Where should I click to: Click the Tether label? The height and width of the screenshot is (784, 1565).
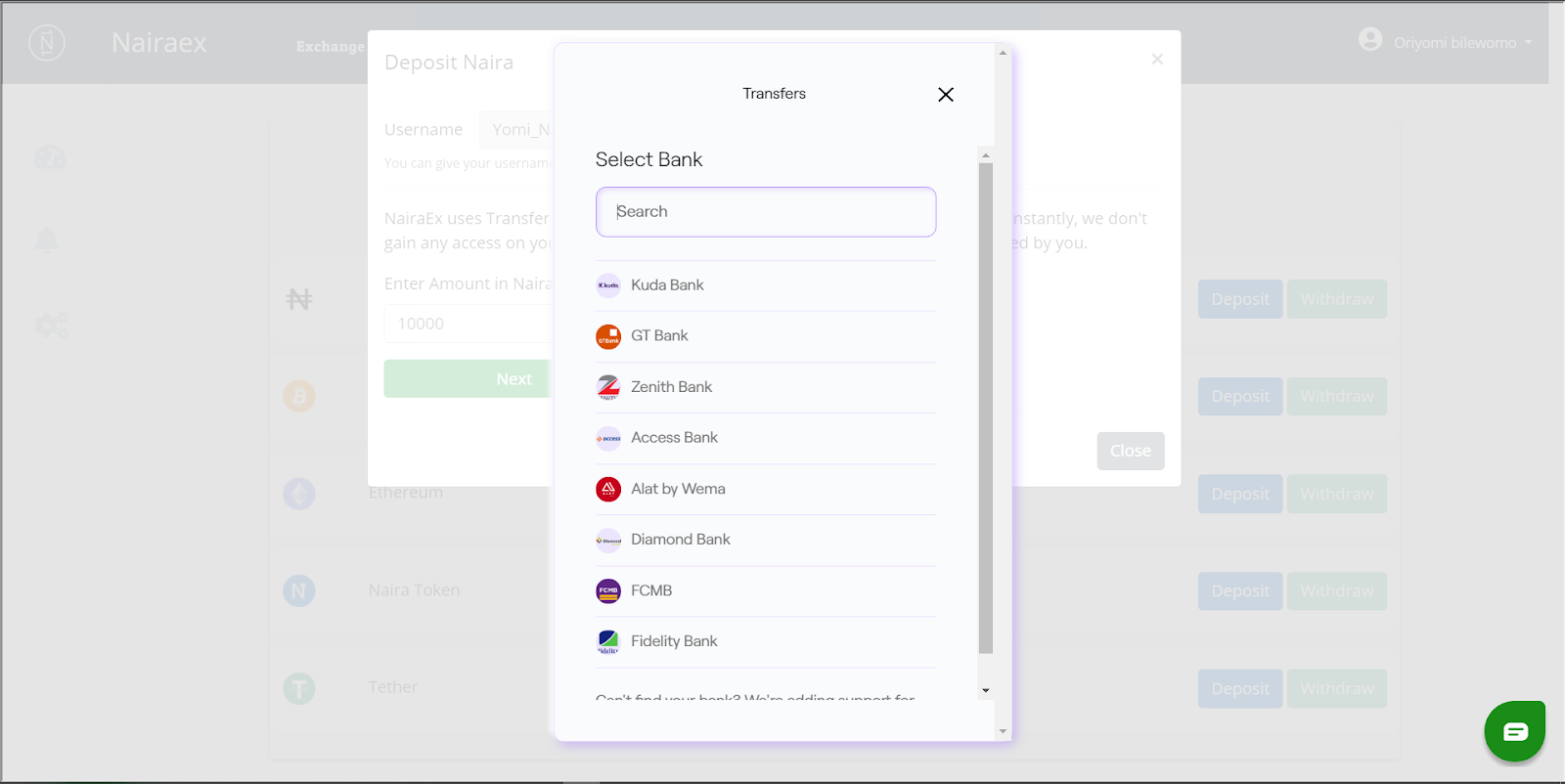coord(393,687)
